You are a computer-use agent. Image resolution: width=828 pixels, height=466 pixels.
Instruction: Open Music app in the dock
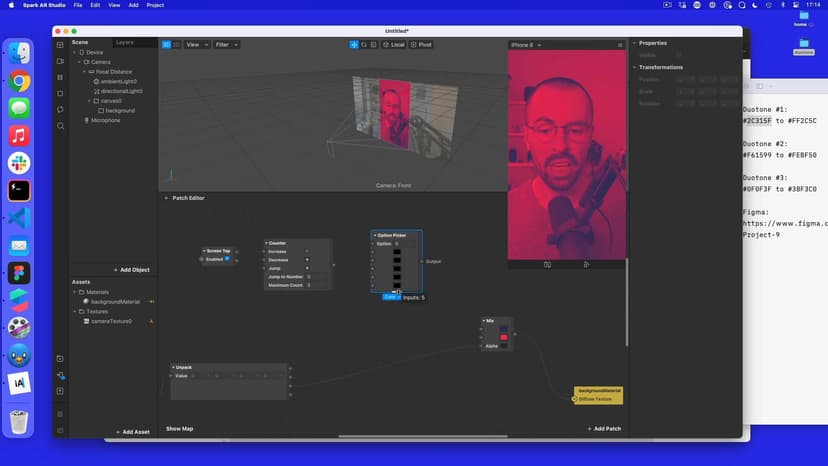coord(19,136)
